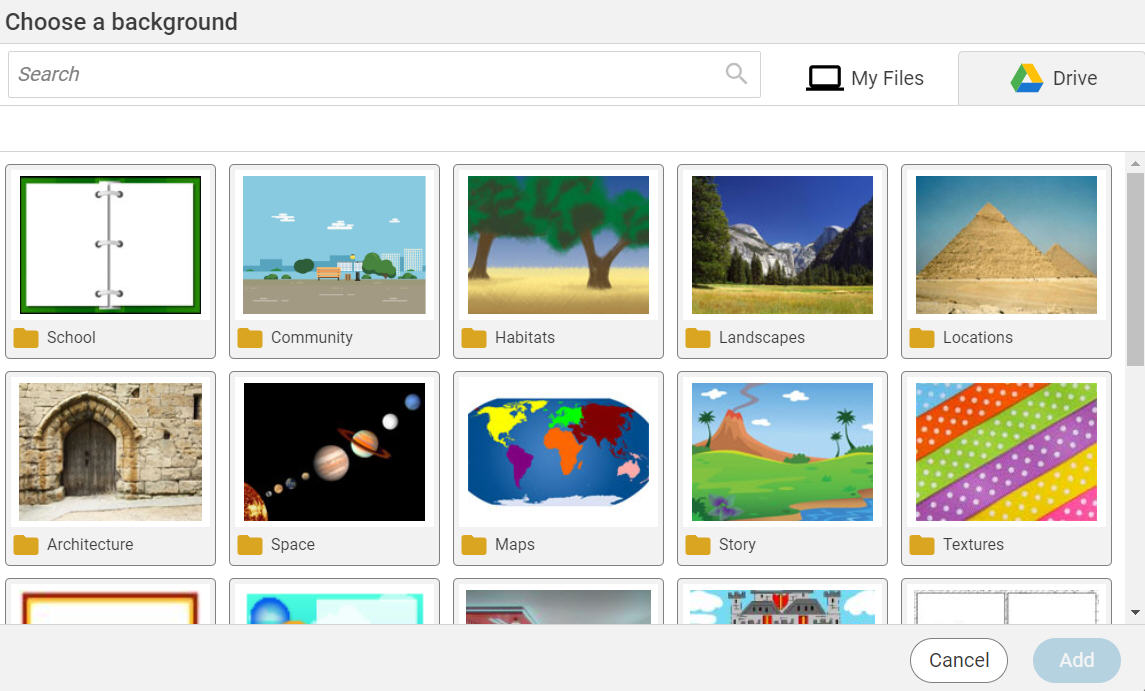The width and height of the screenshot is (1145, 691).
Task: Click the Google Drive triangle icon
Action: click(1027, 77)
